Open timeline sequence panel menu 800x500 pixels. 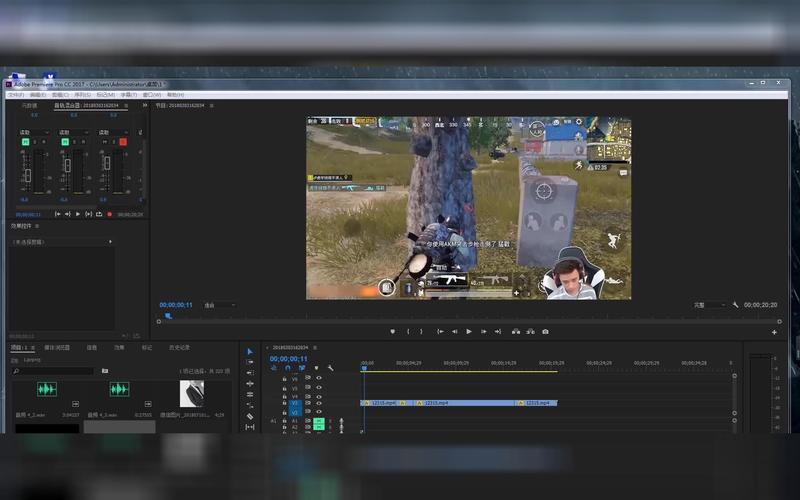(315, 347)
